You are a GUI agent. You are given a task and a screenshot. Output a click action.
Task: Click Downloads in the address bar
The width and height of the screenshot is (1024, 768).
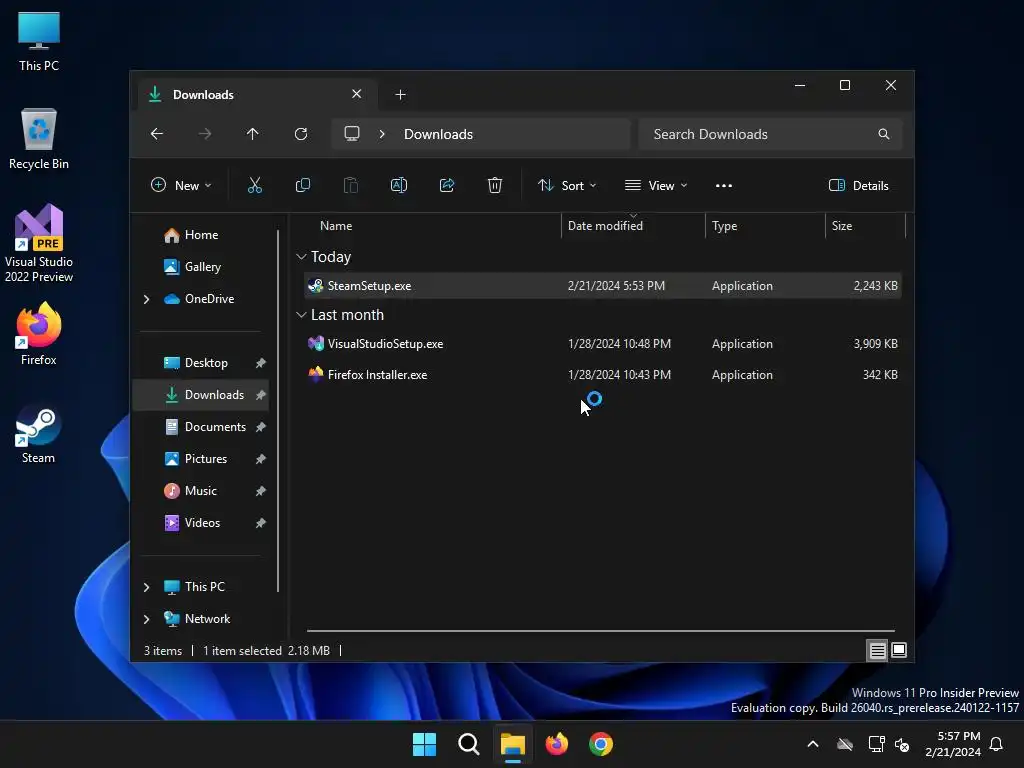pos(438,134)
